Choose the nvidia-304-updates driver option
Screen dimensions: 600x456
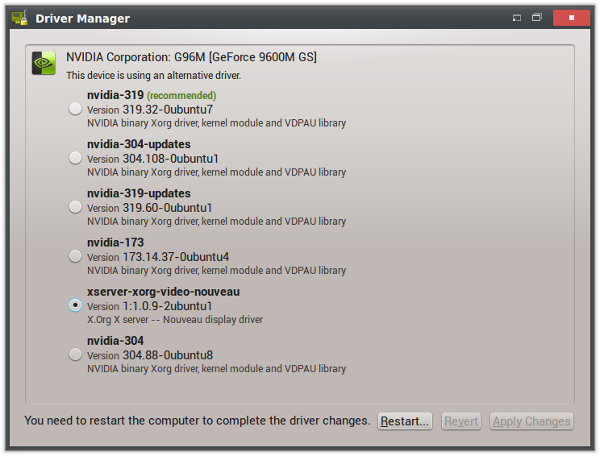coord(75,158)
